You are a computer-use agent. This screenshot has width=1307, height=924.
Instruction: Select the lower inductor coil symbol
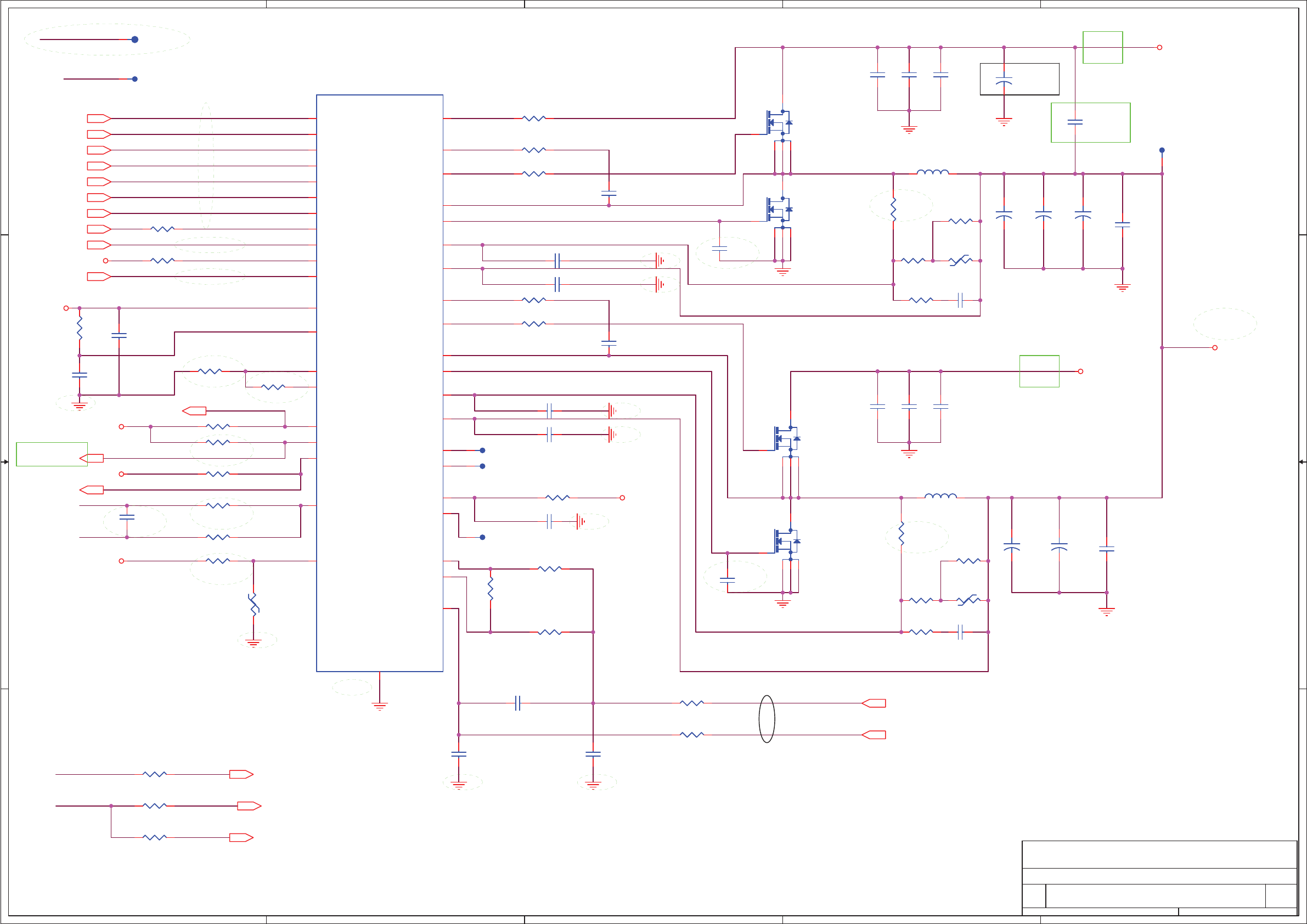click(940, 496)
